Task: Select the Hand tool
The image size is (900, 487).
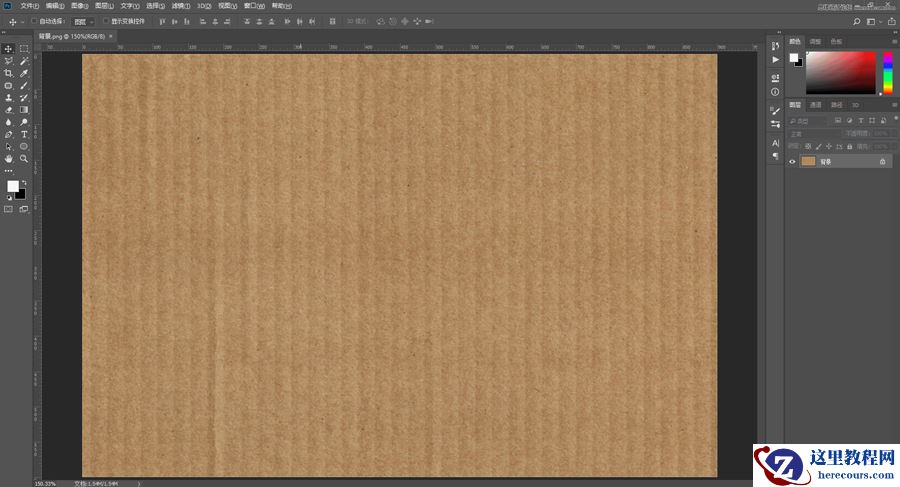Action: [x=9, y=158]
